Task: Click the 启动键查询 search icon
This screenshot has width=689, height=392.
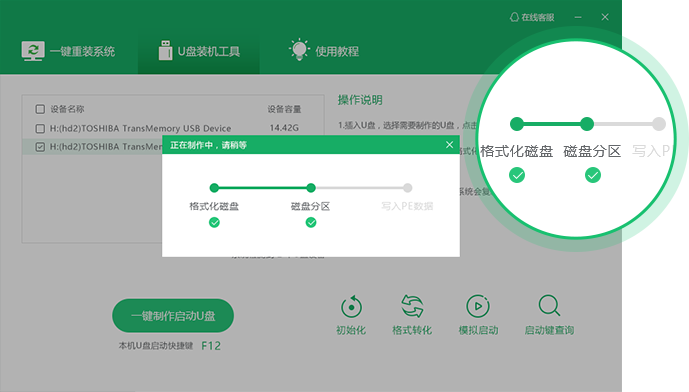Action: pyautogui.click(x=549, y=305)
